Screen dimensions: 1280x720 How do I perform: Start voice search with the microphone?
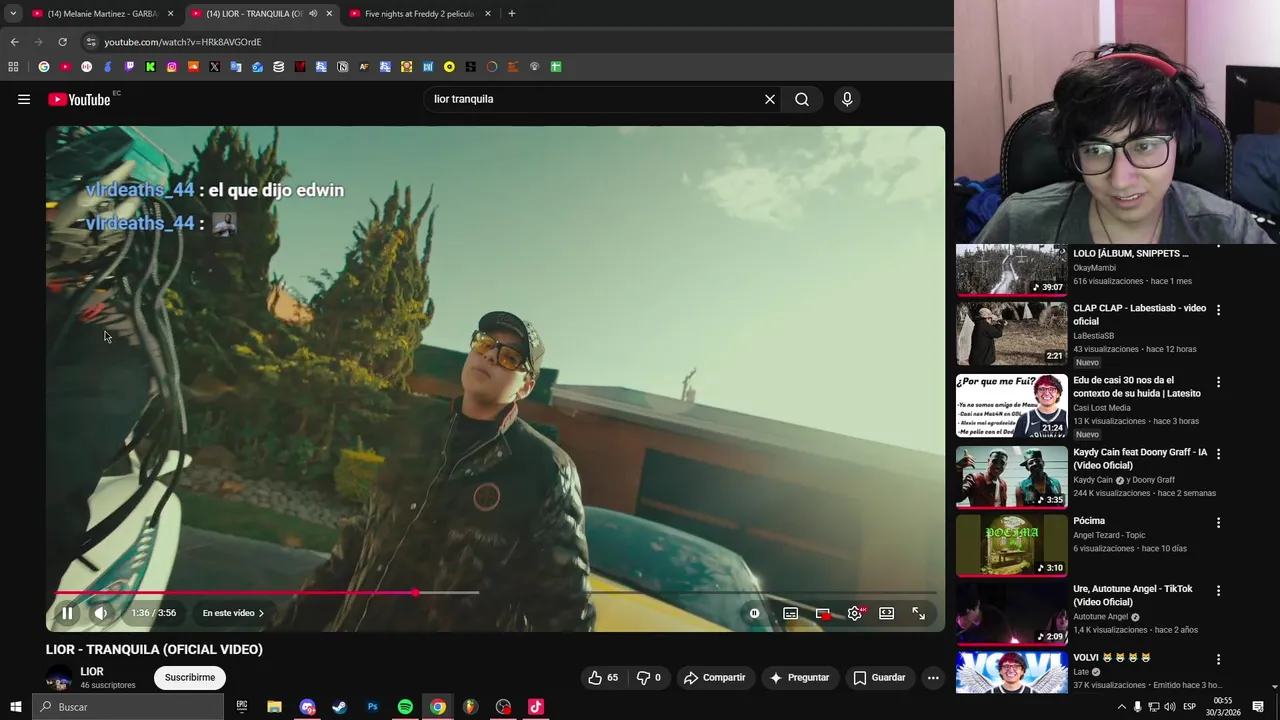847,99
